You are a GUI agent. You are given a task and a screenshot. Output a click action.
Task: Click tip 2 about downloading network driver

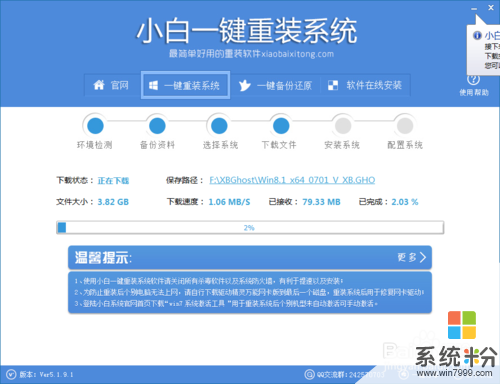click(x=249, y=292)
